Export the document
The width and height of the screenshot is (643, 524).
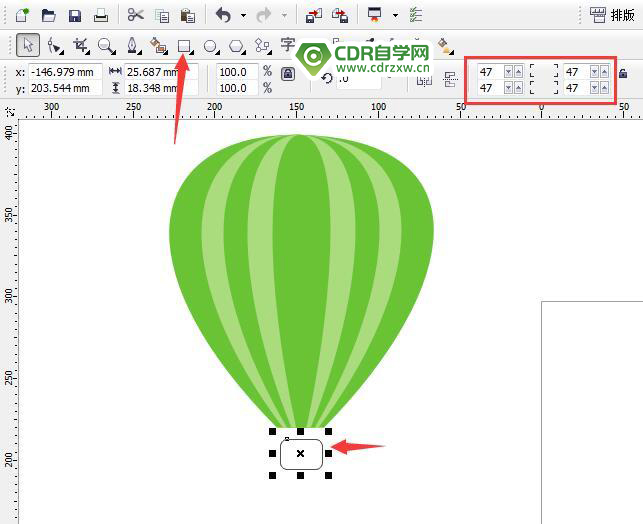point(340,16)
